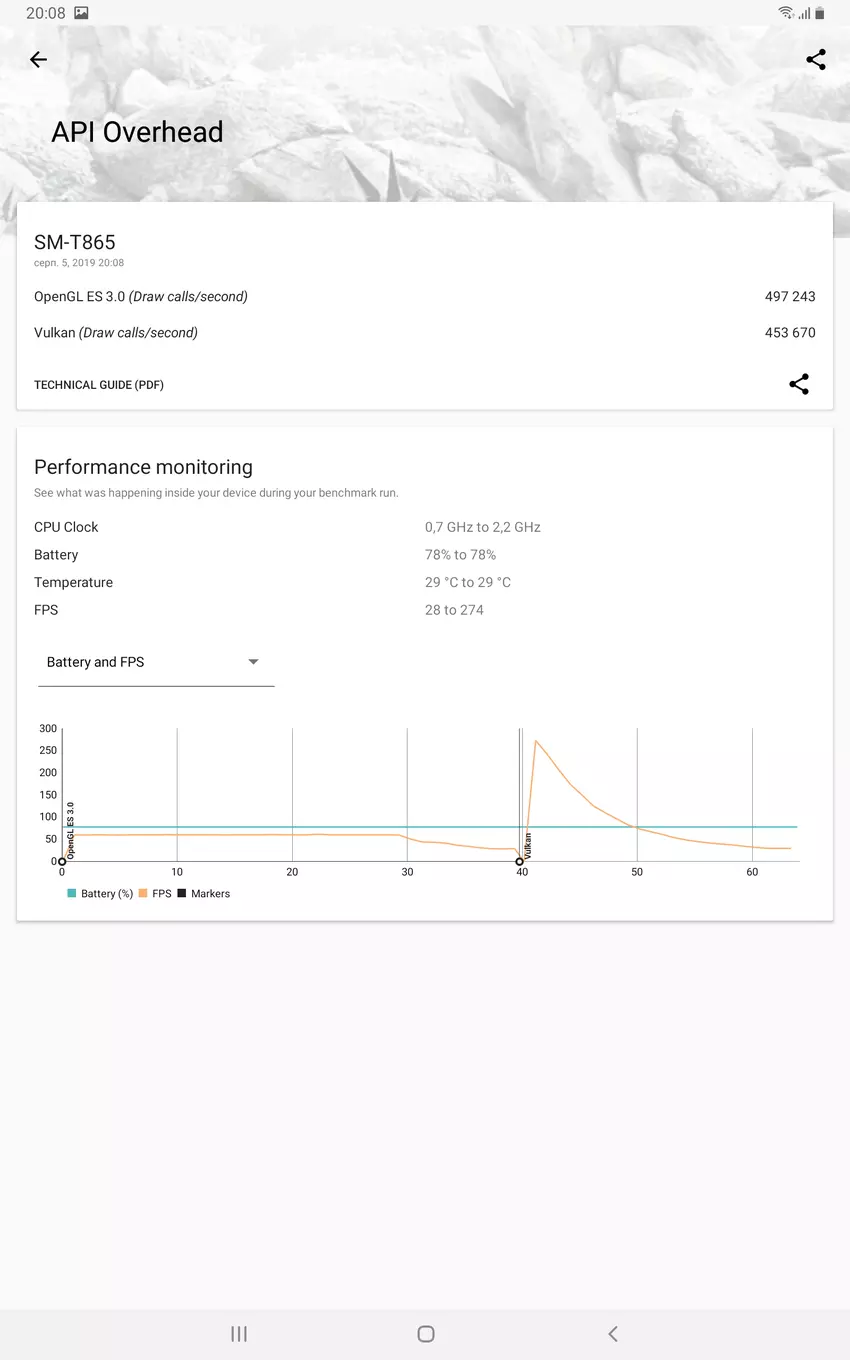Tap the Wi-Fi status icon
Viewport: 850px width, 1360px height.
click(x=786, y=13)
